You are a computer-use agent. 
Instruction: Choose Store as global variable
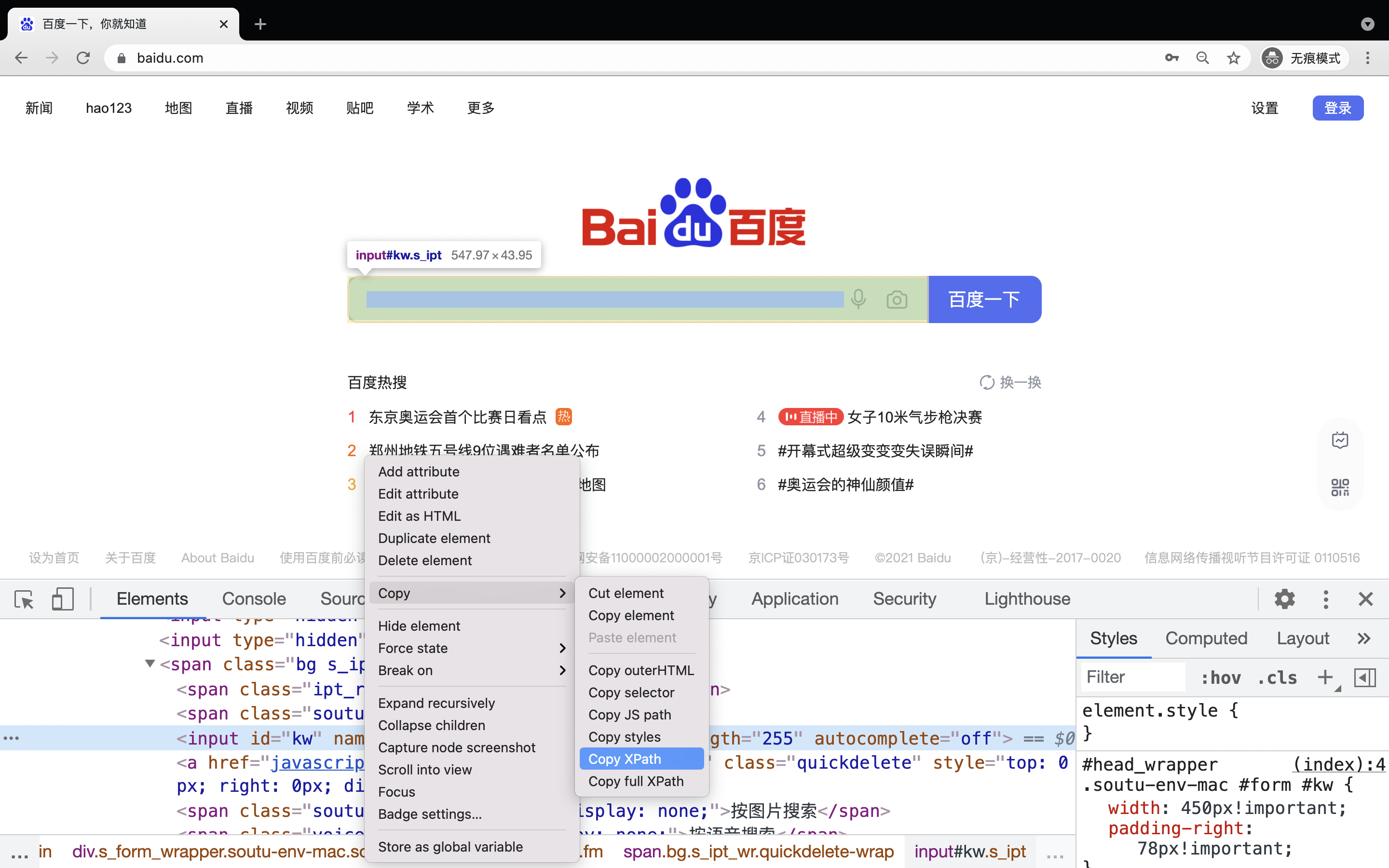click(472, 847)
